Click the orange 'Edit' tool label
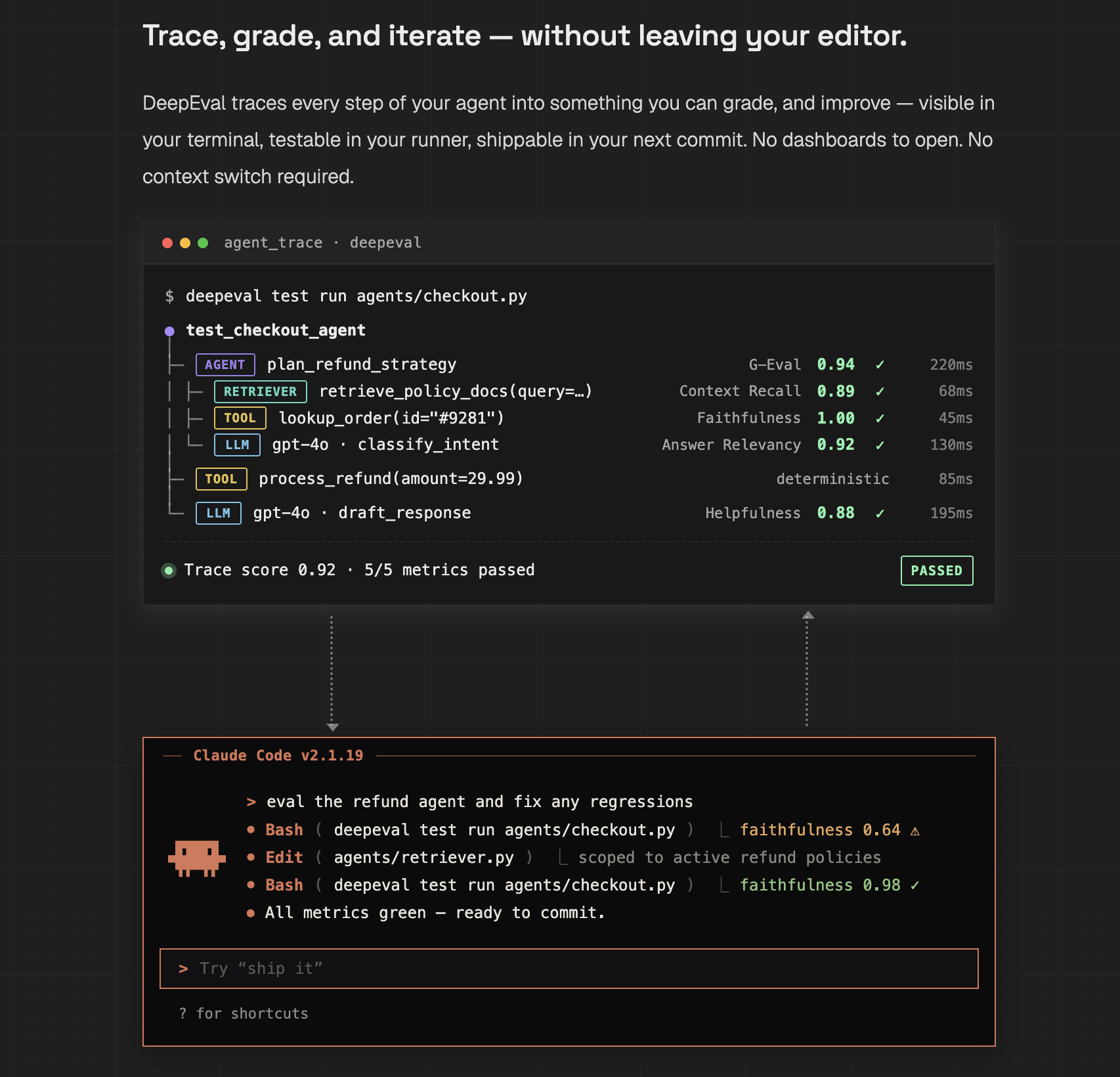1120x1077 pixels. click(284, 858)
